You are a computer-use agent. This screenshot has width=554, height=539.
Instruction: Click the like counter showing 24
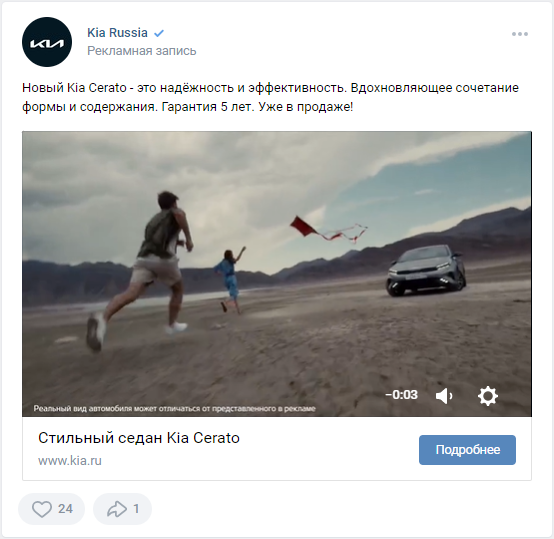pos(65,509)
